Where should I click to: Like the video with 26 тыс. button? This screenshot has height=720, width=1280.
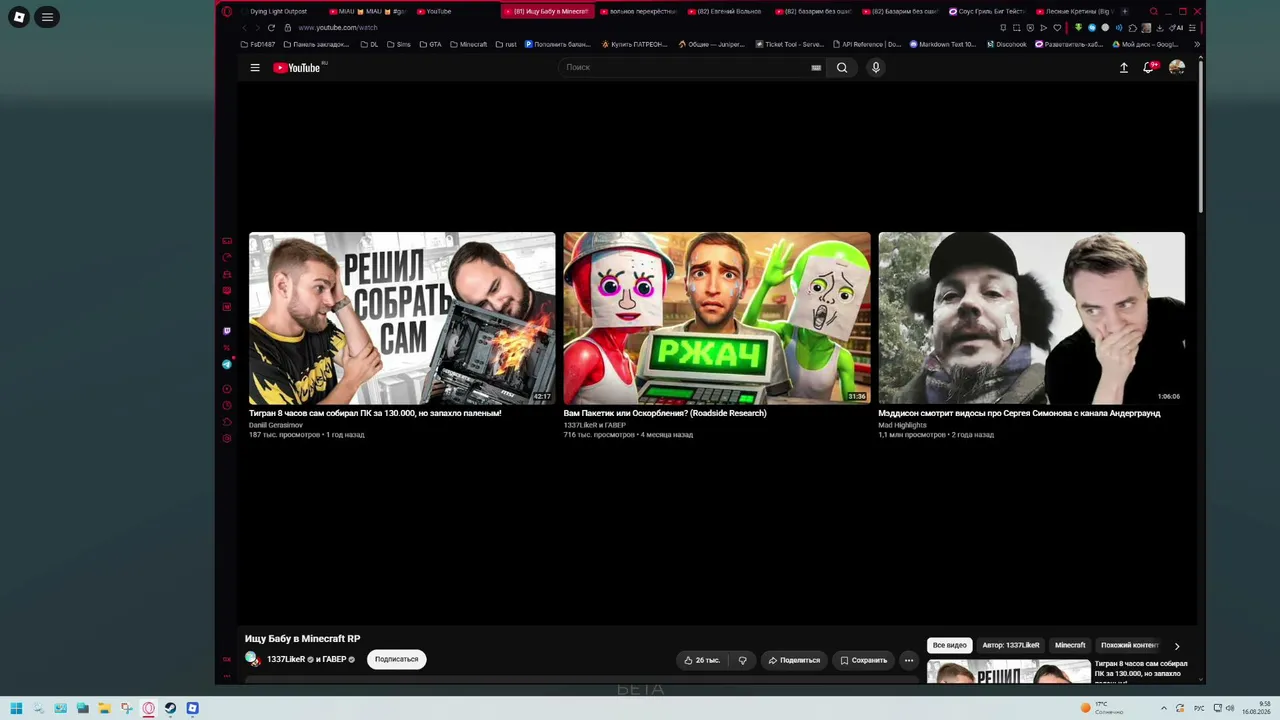702,661
